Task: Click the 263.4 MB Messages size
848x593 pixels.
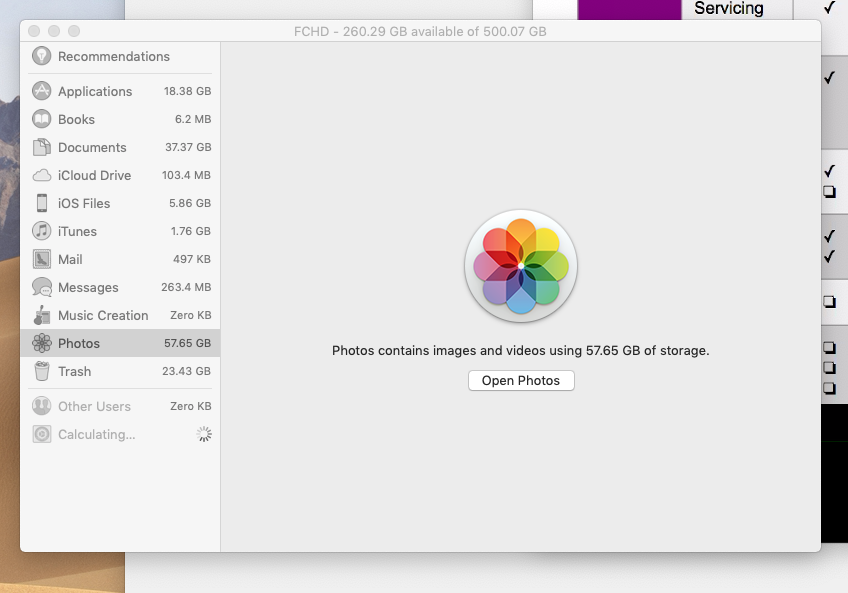Action: coord(186,287)
